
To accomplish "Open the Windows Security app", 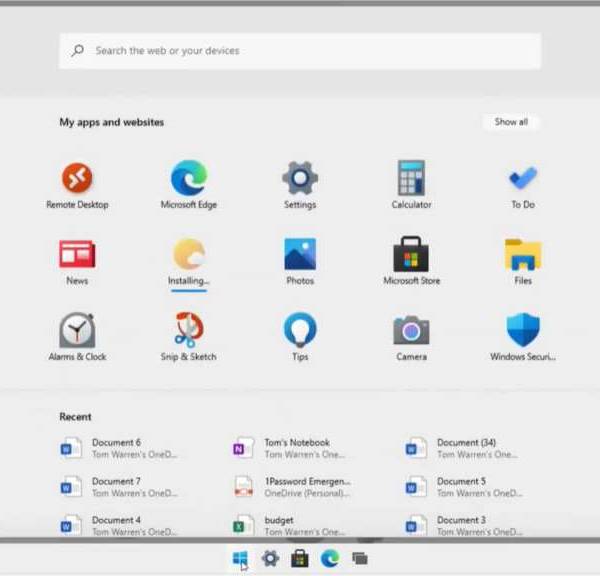I will click(x=522, y=331).
